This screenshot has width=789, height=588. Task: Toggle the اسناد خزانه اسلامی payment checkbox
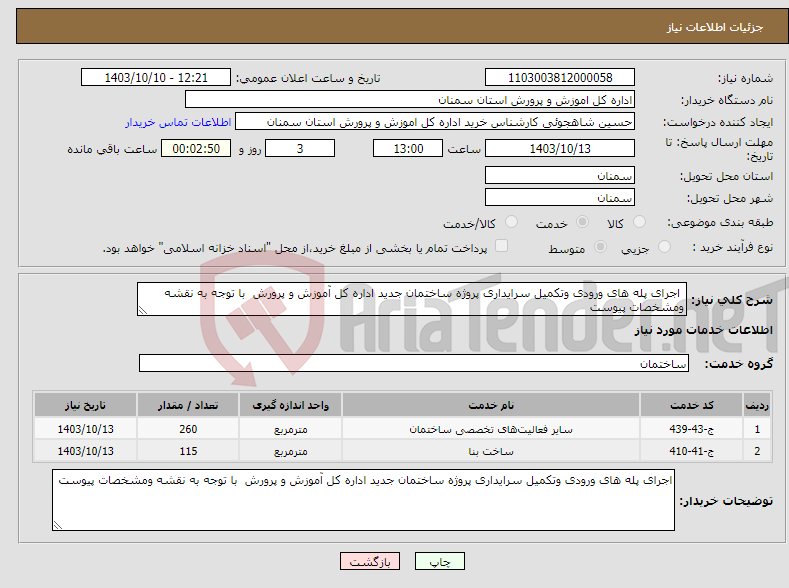(x=501, y=245)
